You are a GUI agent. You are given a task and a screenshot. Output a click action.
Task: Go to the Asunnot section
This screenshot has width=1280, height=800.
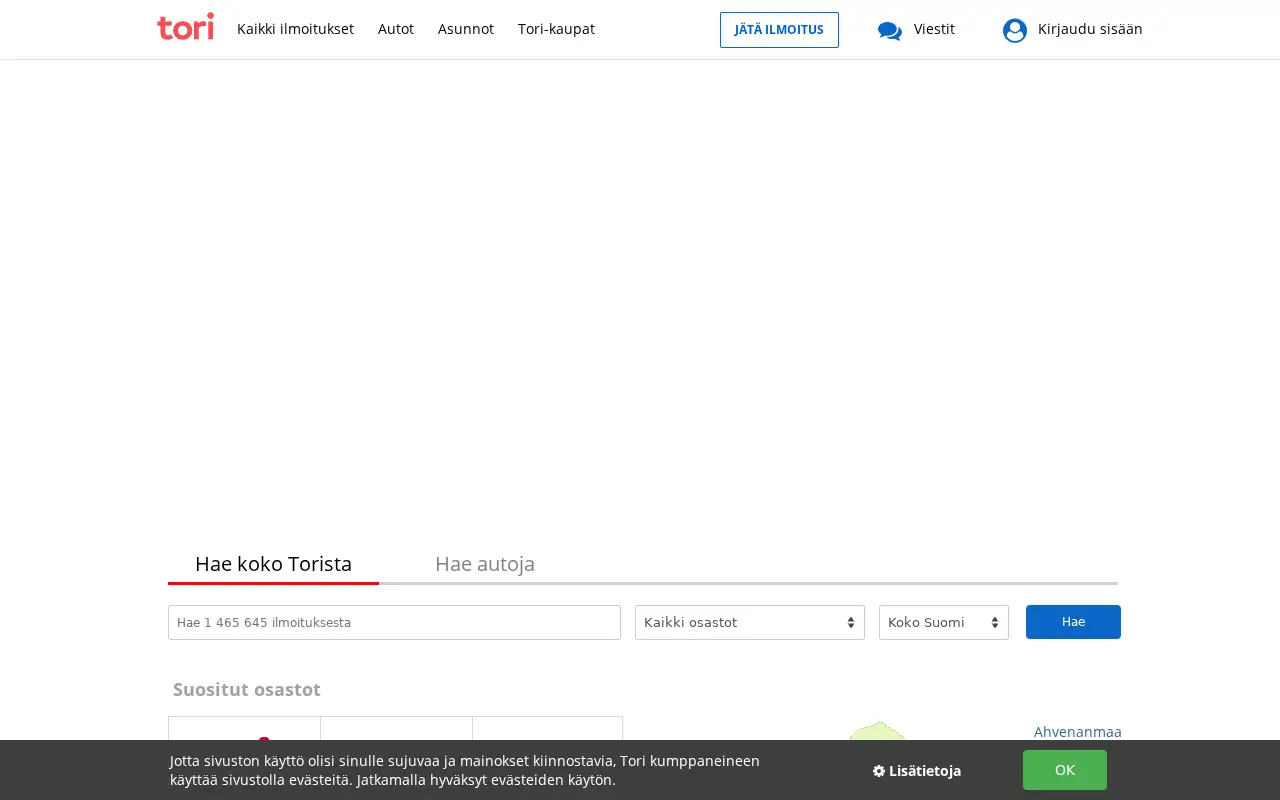466,29
